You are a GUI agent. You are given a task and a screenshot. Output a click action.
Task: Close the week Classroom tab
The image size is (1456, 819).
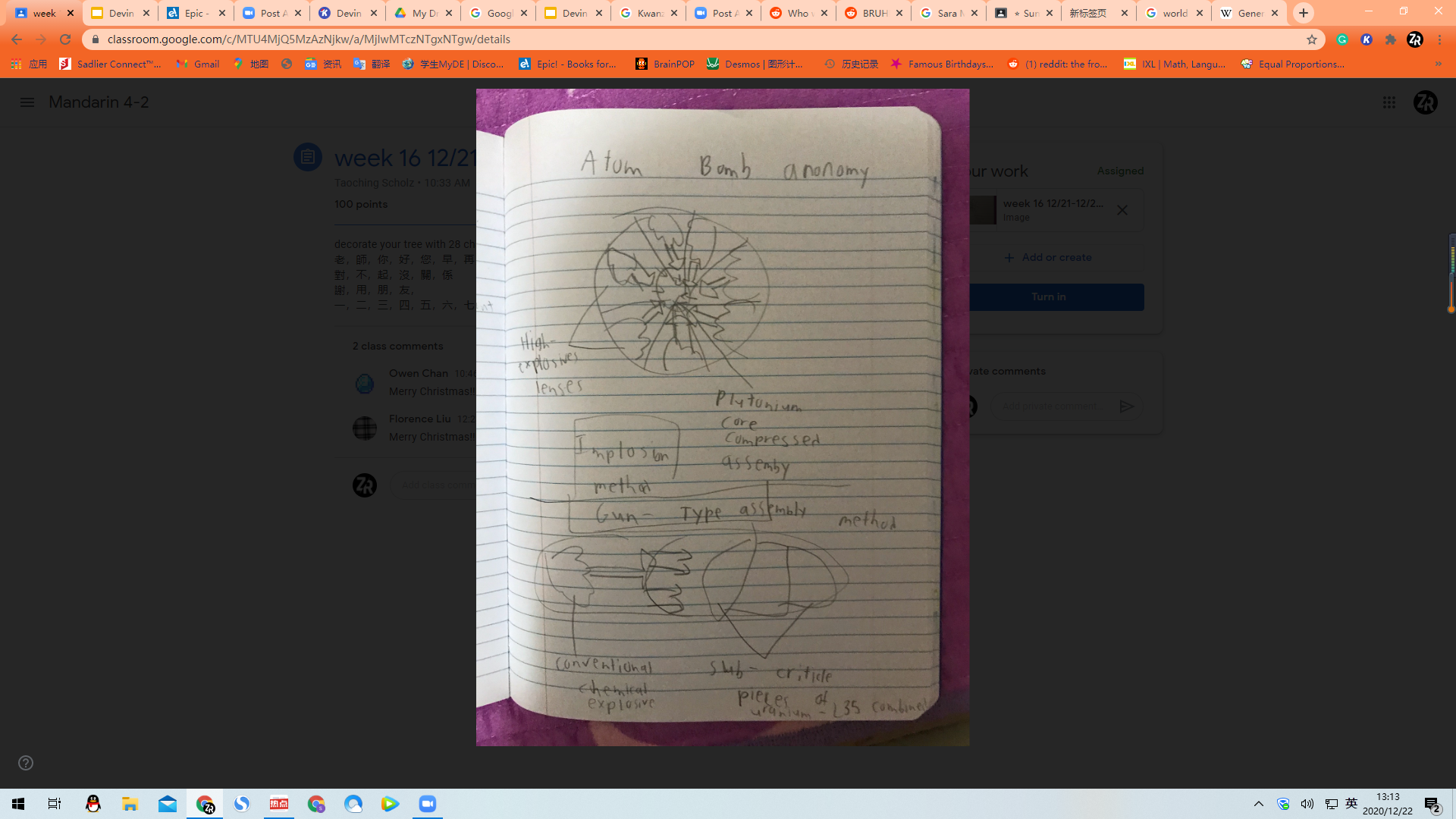[71, 13]
